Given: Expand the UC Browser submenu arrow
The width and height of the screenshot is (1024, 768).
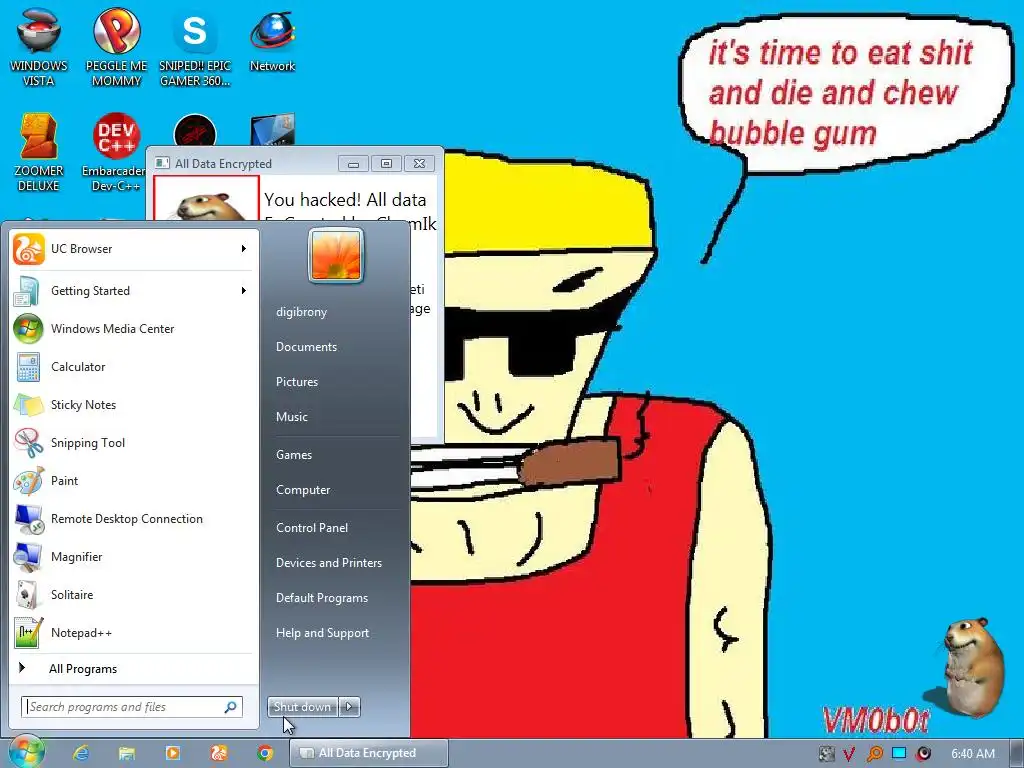Looking at the screenshot, I should (x=244, y=249).
